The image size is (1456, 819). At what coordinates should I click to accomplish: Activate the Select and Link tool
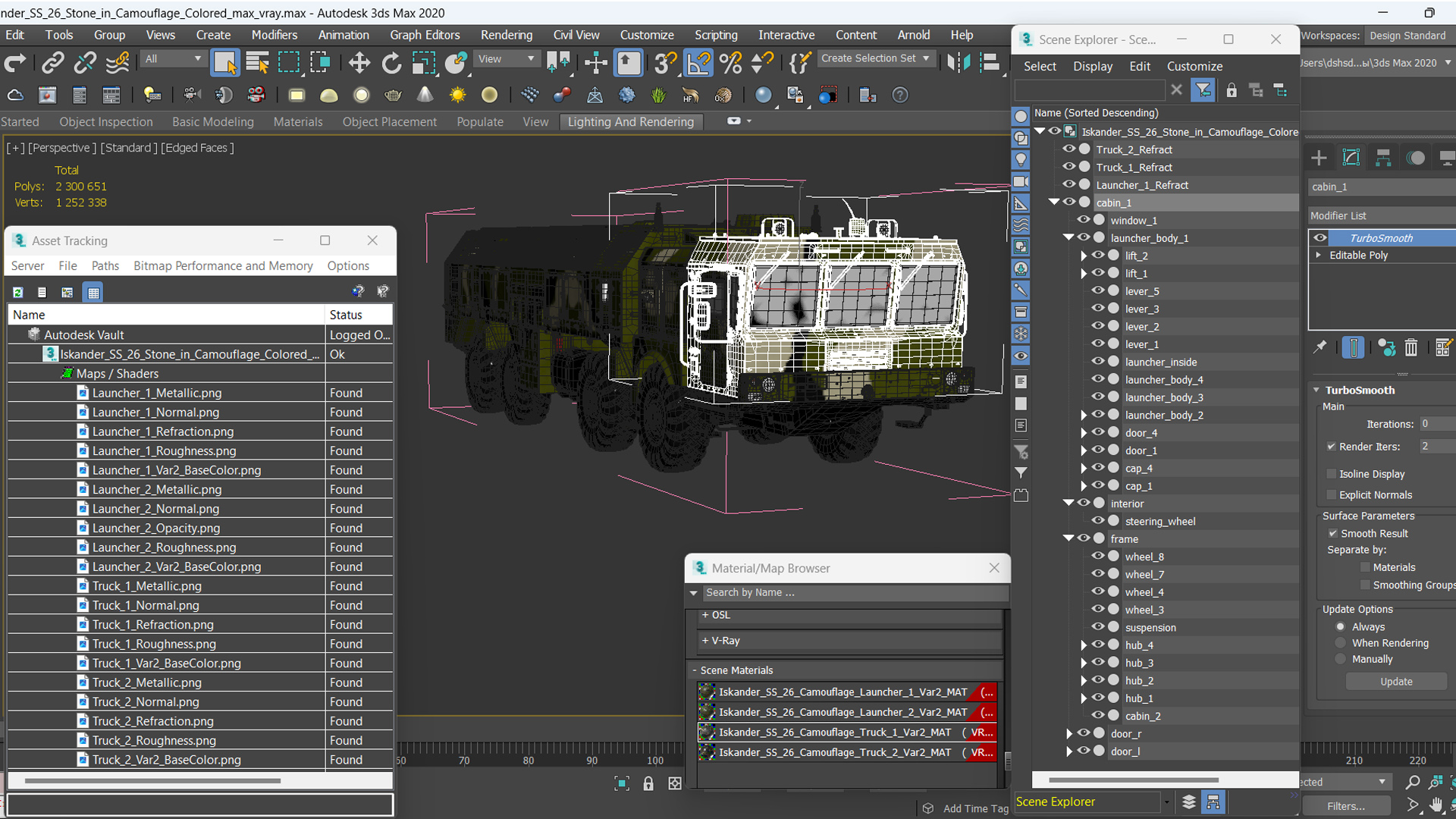tap(52, 63)
